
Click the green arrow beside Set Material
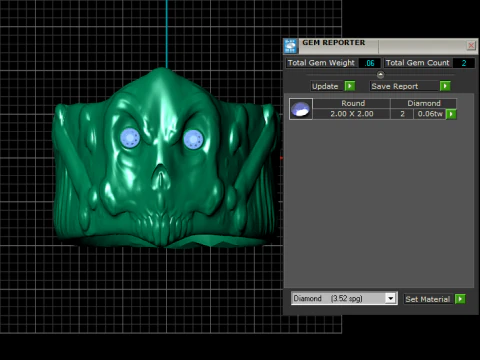460,299
